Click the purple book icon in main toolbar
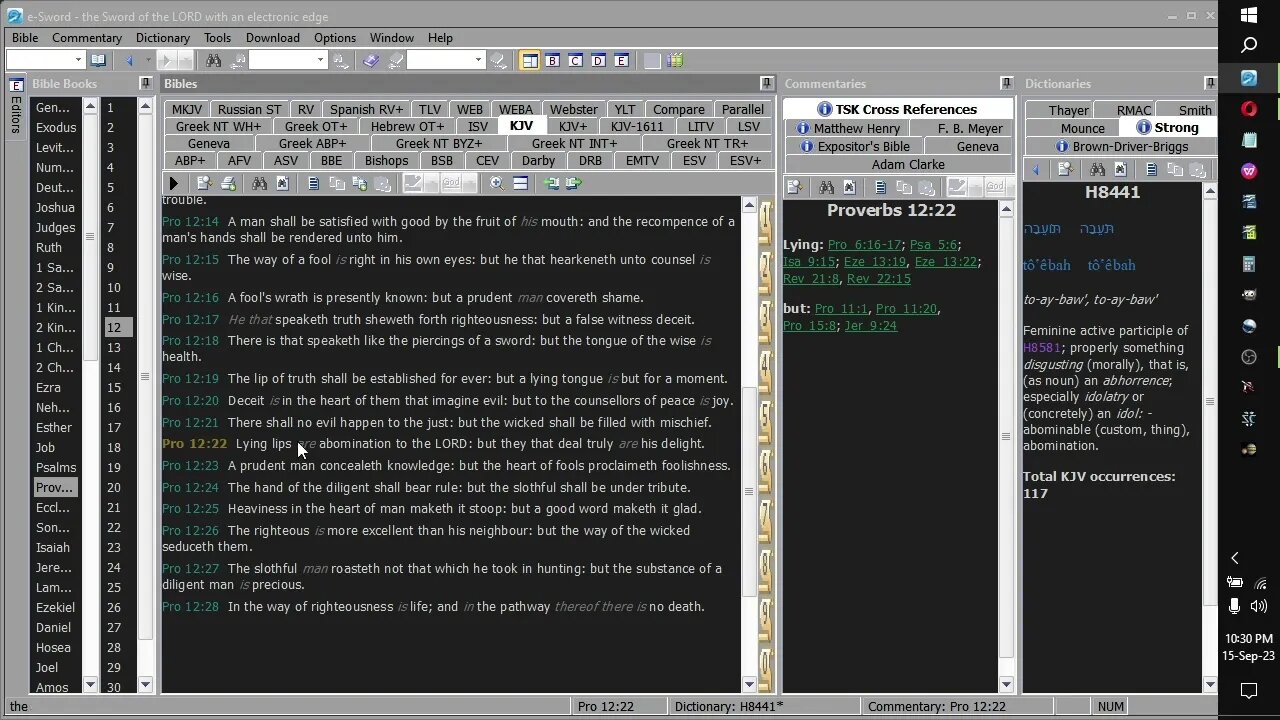1280x720 pixels. tap(371, 60)
